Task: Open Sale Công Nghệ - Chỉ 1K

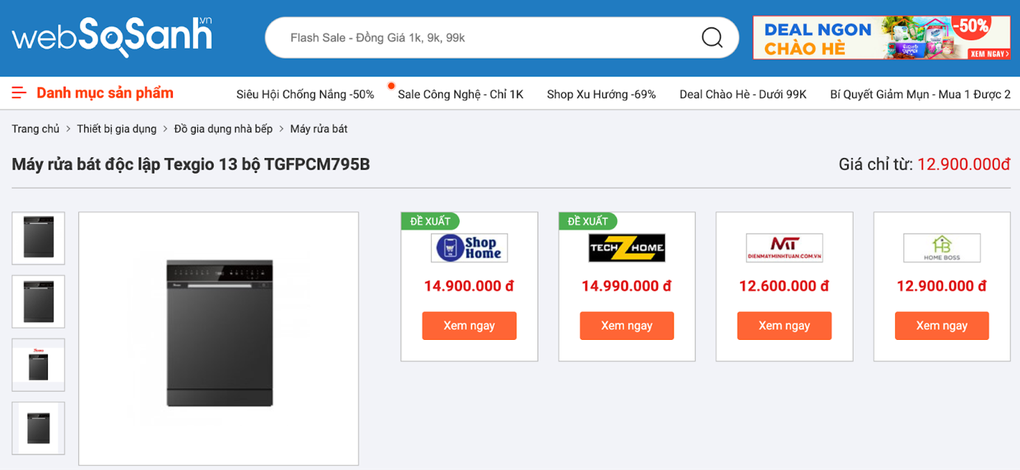Action: point(460,94)
